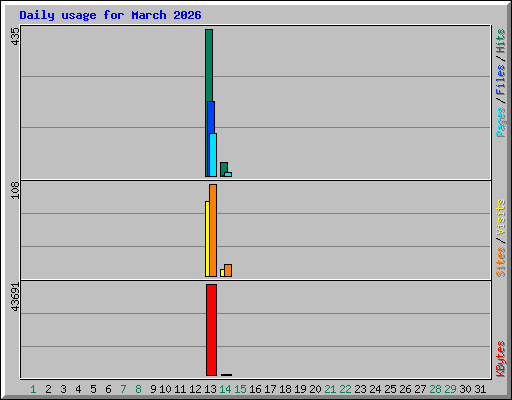Click day 27 on the x-axis
512x400 pixels.
(x=420, y=389)
